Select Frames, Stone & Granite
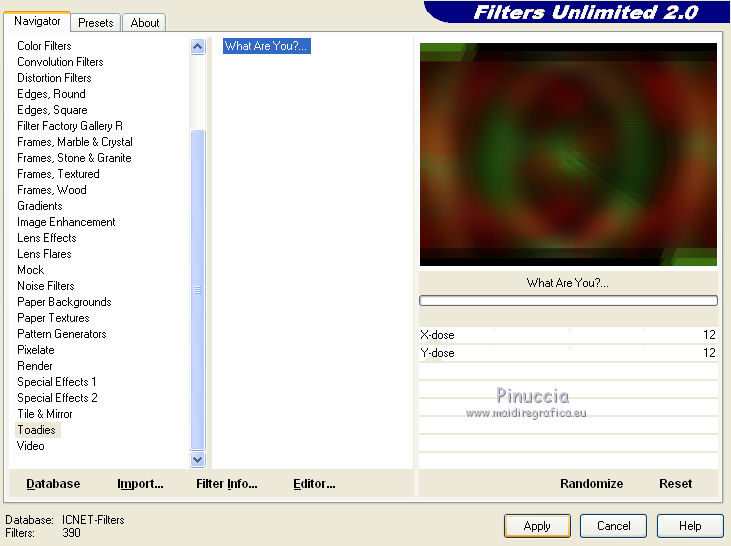The height and width of the screenshot is (546, 731). click(x=74, y=158)
